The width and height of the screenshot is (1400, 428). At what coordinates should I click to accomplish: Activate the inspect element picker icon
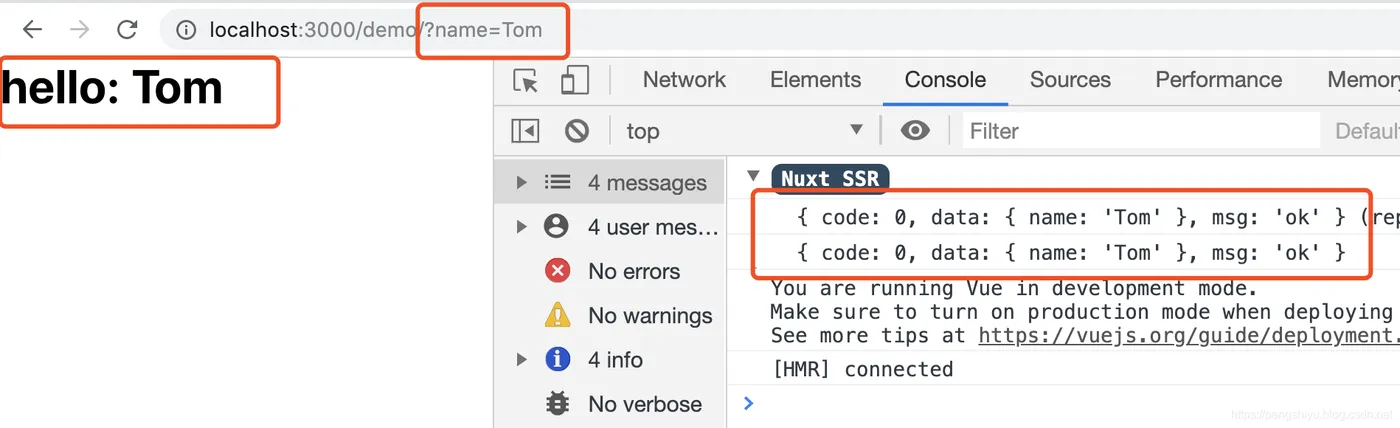[x=526, y=80]
